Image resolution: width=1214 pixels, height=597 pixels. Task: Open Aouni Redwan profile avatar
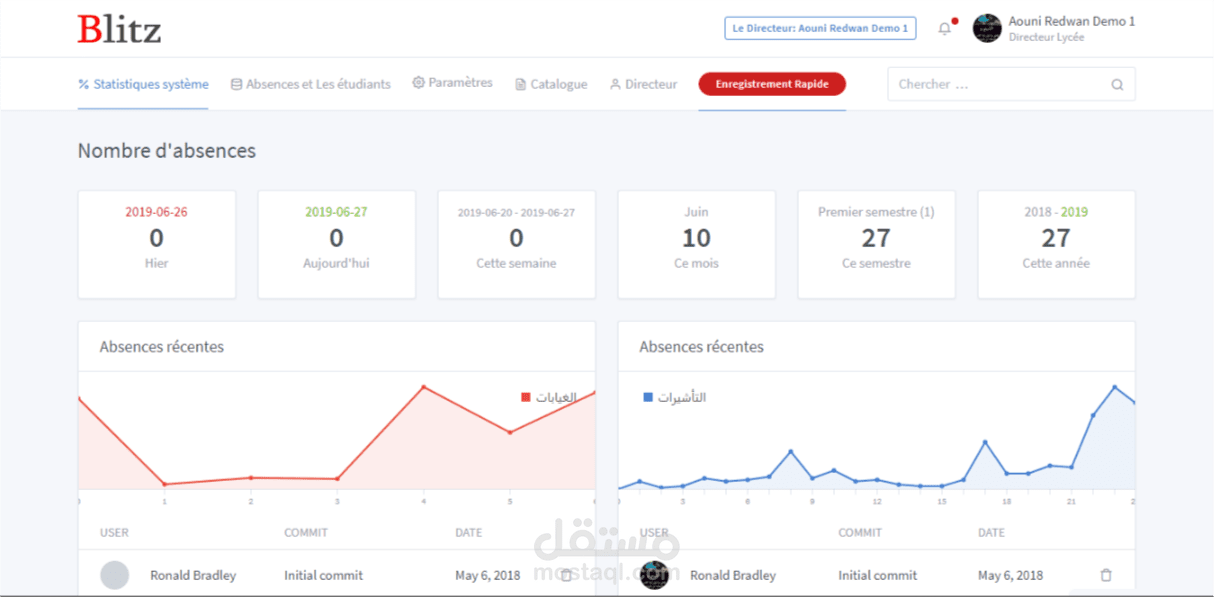pyautogui.click(x=987, y=28)
